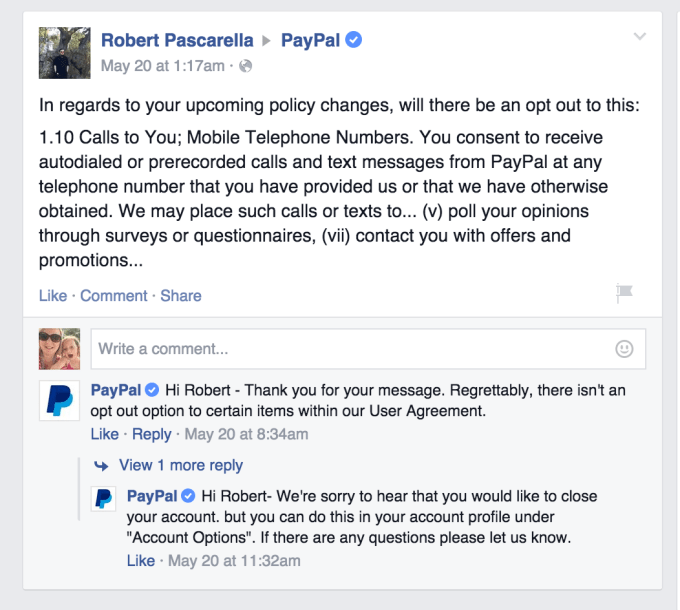
Task: Expand View 1 more reply
Action: pyautogui.click(x=180, y=465)
